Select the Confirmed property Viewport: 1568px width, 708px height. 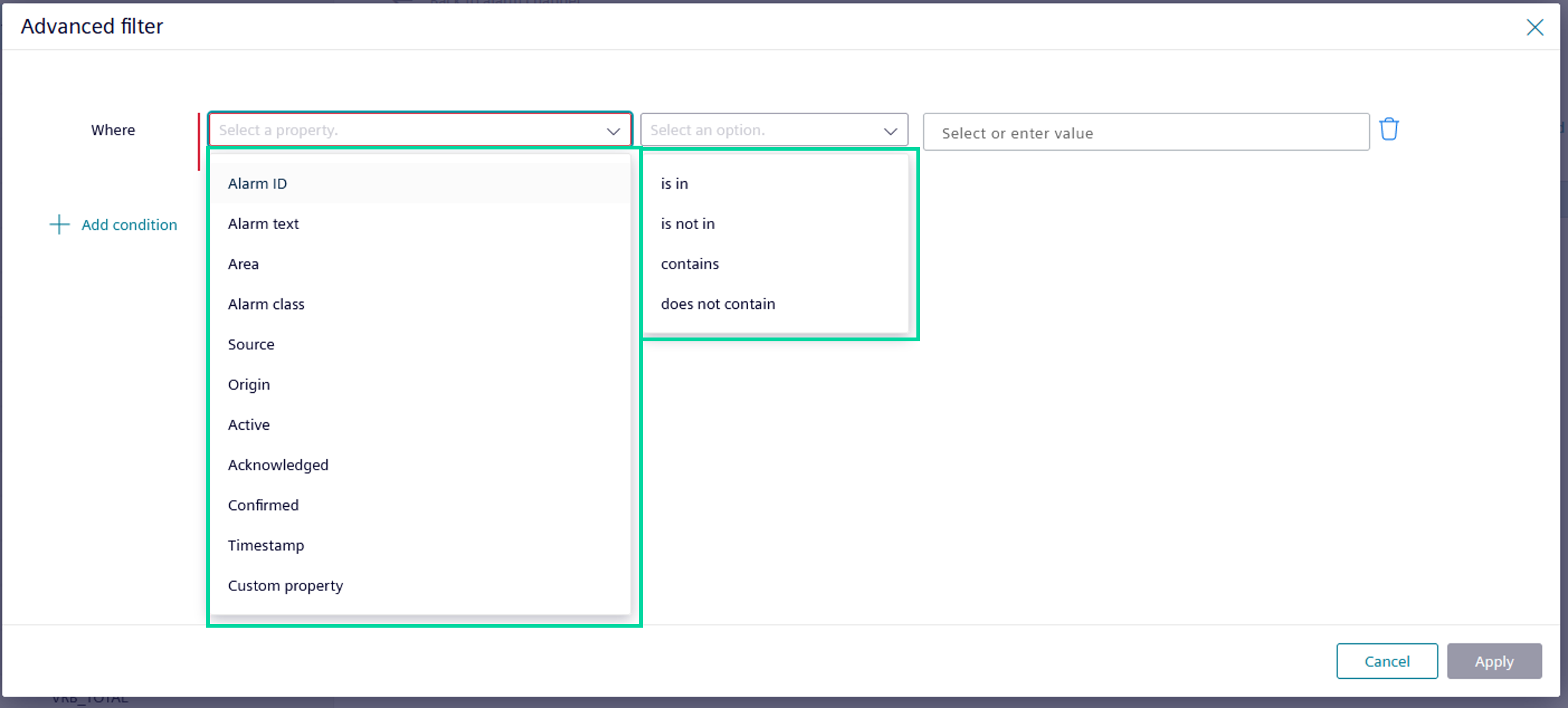(420, 505)
